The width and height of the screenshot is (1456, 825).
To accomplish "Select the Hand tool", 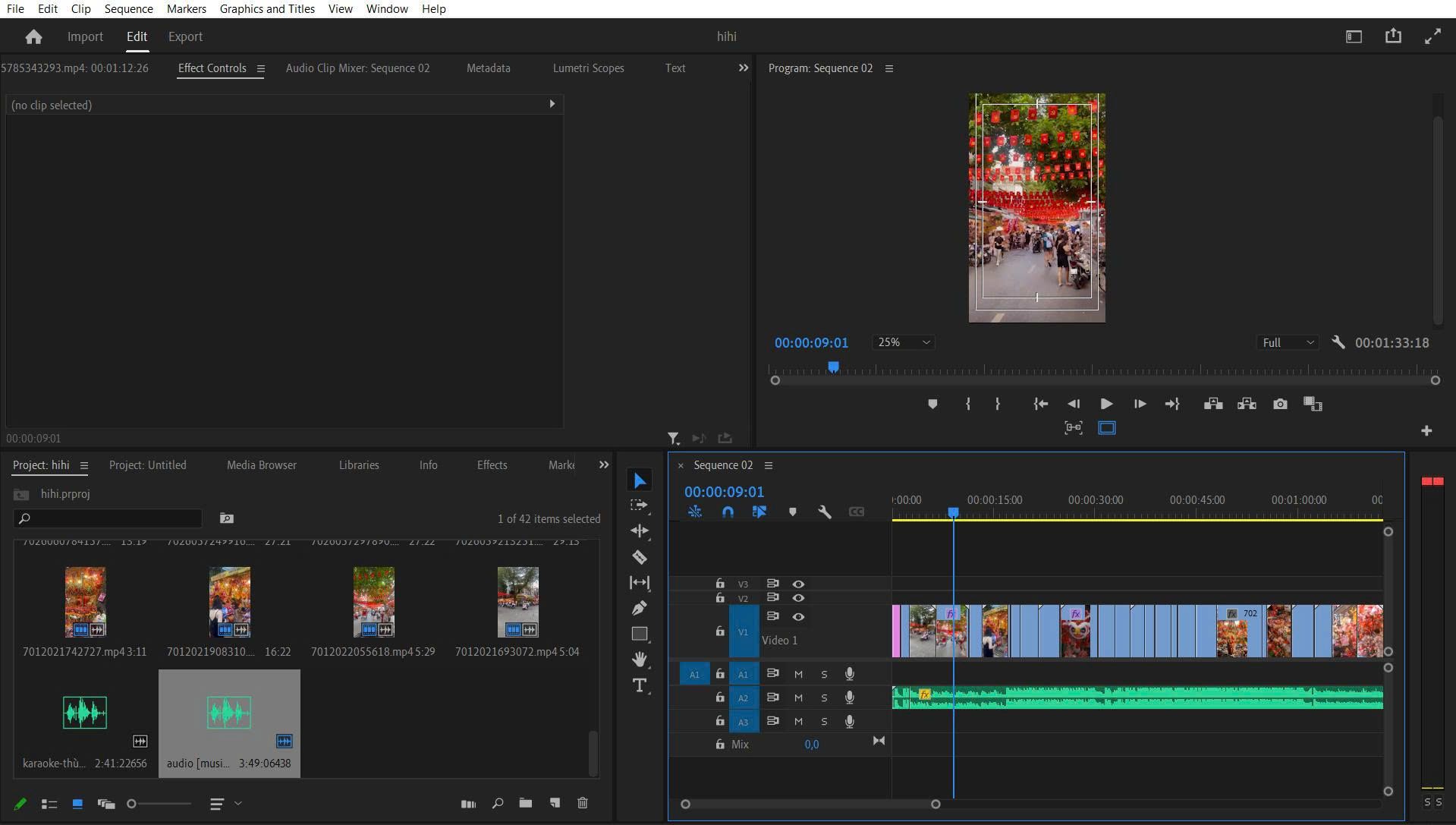I will coord(640,659).
